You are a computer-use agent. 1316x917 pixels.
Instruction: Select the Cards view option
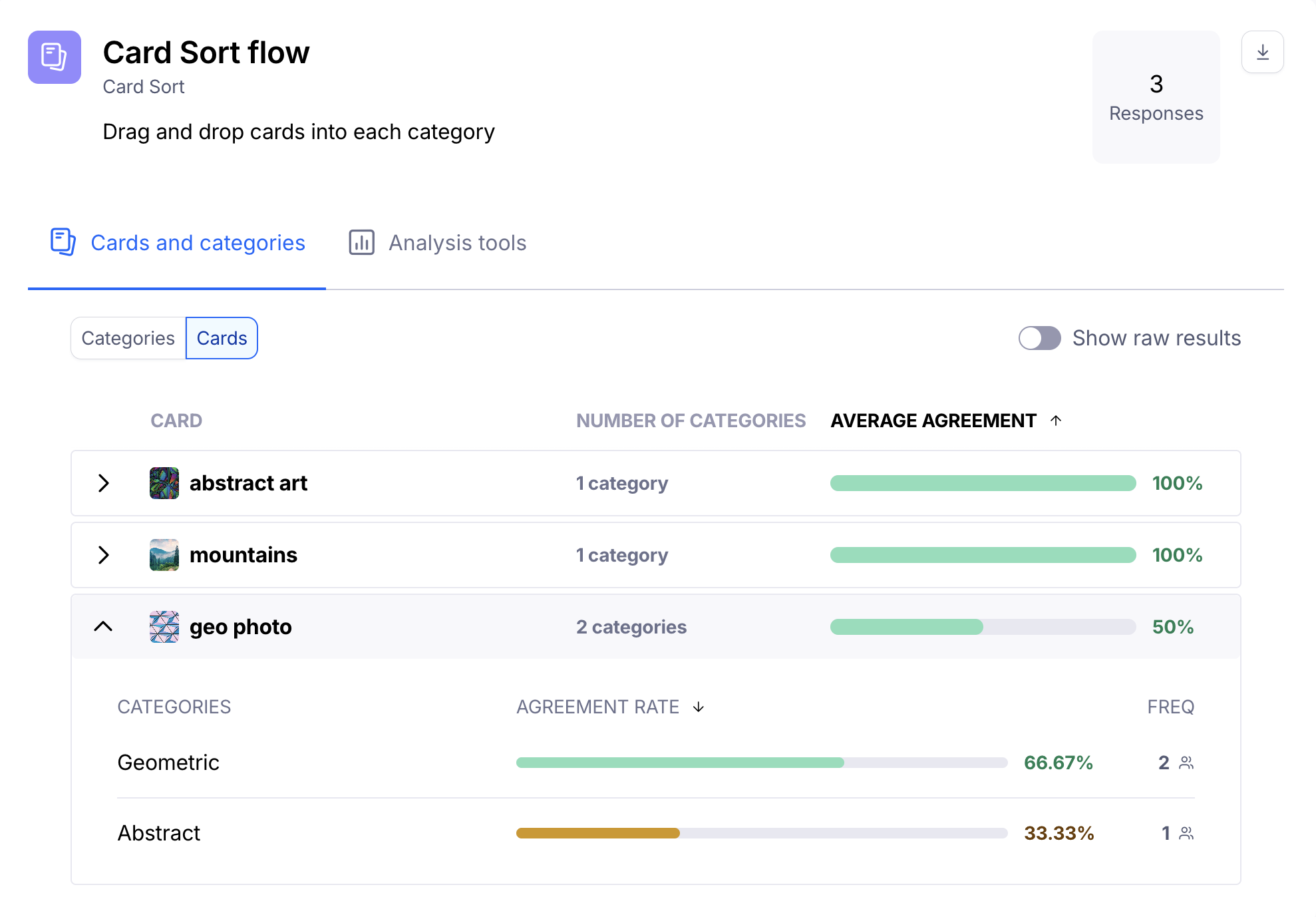(222, 338)
